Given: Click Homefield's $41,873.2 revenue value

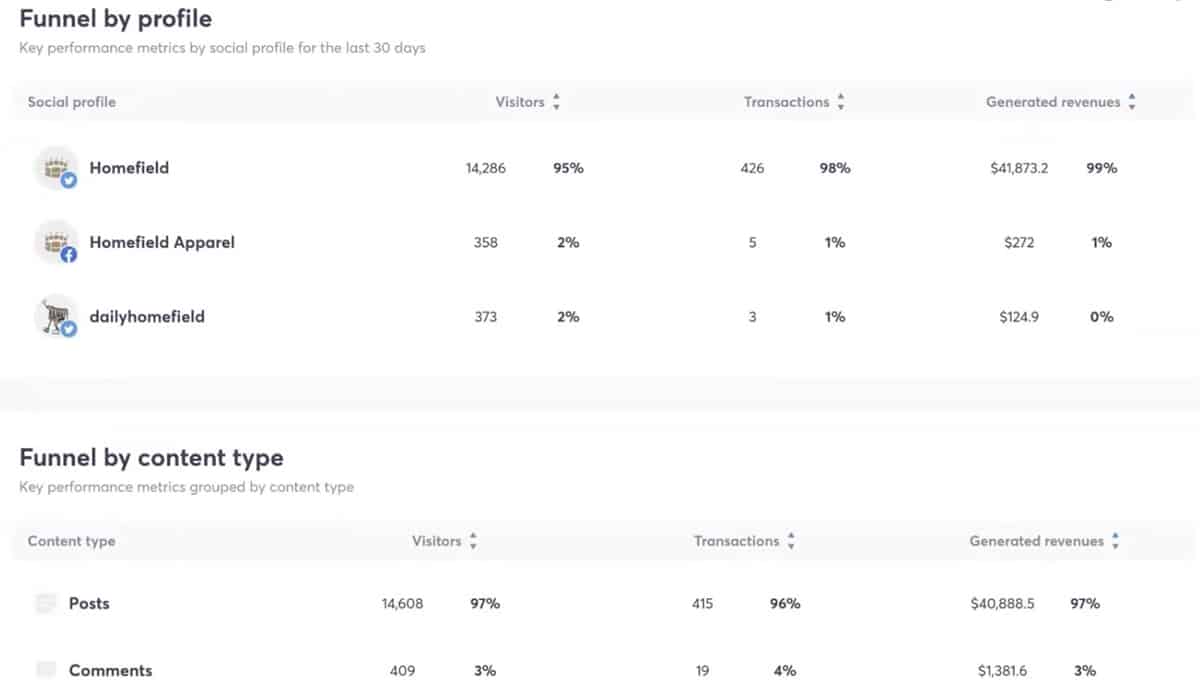Looking at the screenshot, I should (x=1019, y=168).
